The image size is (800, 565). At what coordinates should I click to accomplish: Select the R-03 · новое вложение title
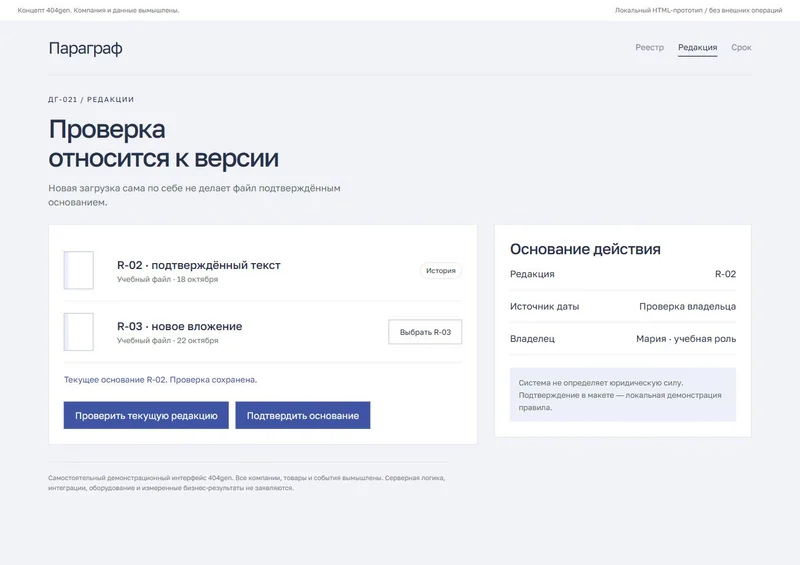click(180, 327)
